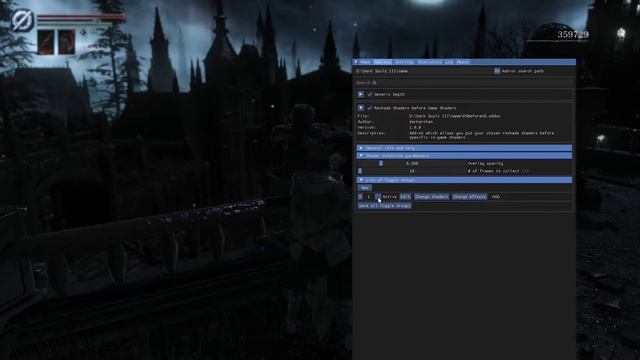Viewport: 640px width, 360px height.
Task: Click the Change shaders button
Action: 431,197
